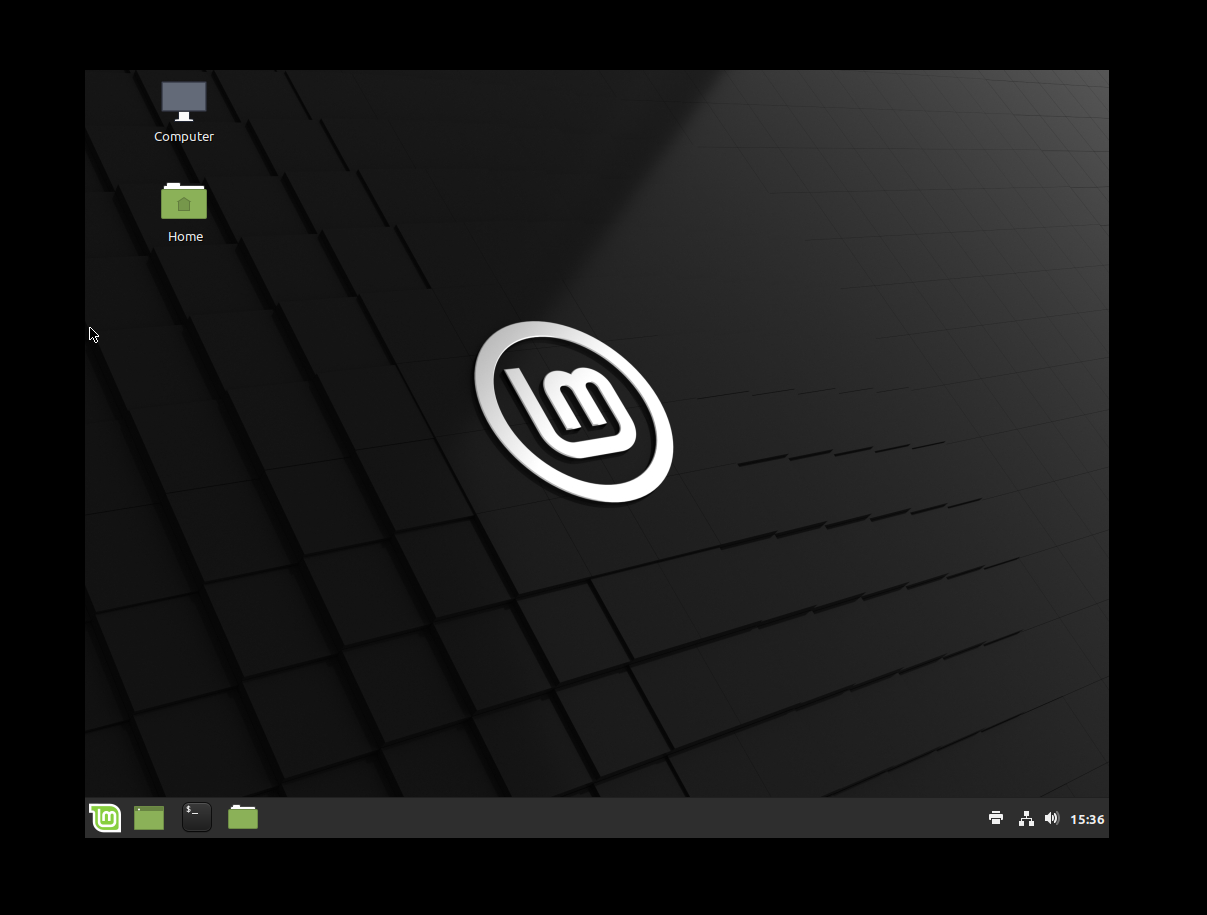Open the calendar via the 15:36 clock
1207x915 pixels.
pos(1087,819)
